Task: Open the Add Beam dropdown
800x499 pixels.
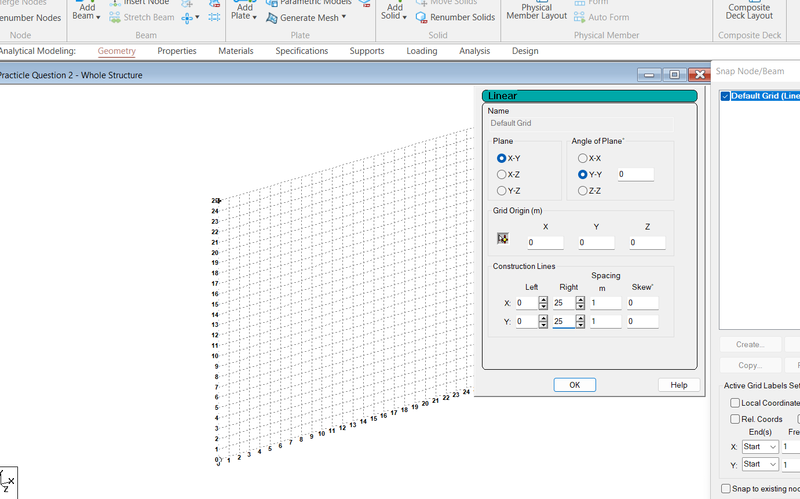Action: point(86,12)
